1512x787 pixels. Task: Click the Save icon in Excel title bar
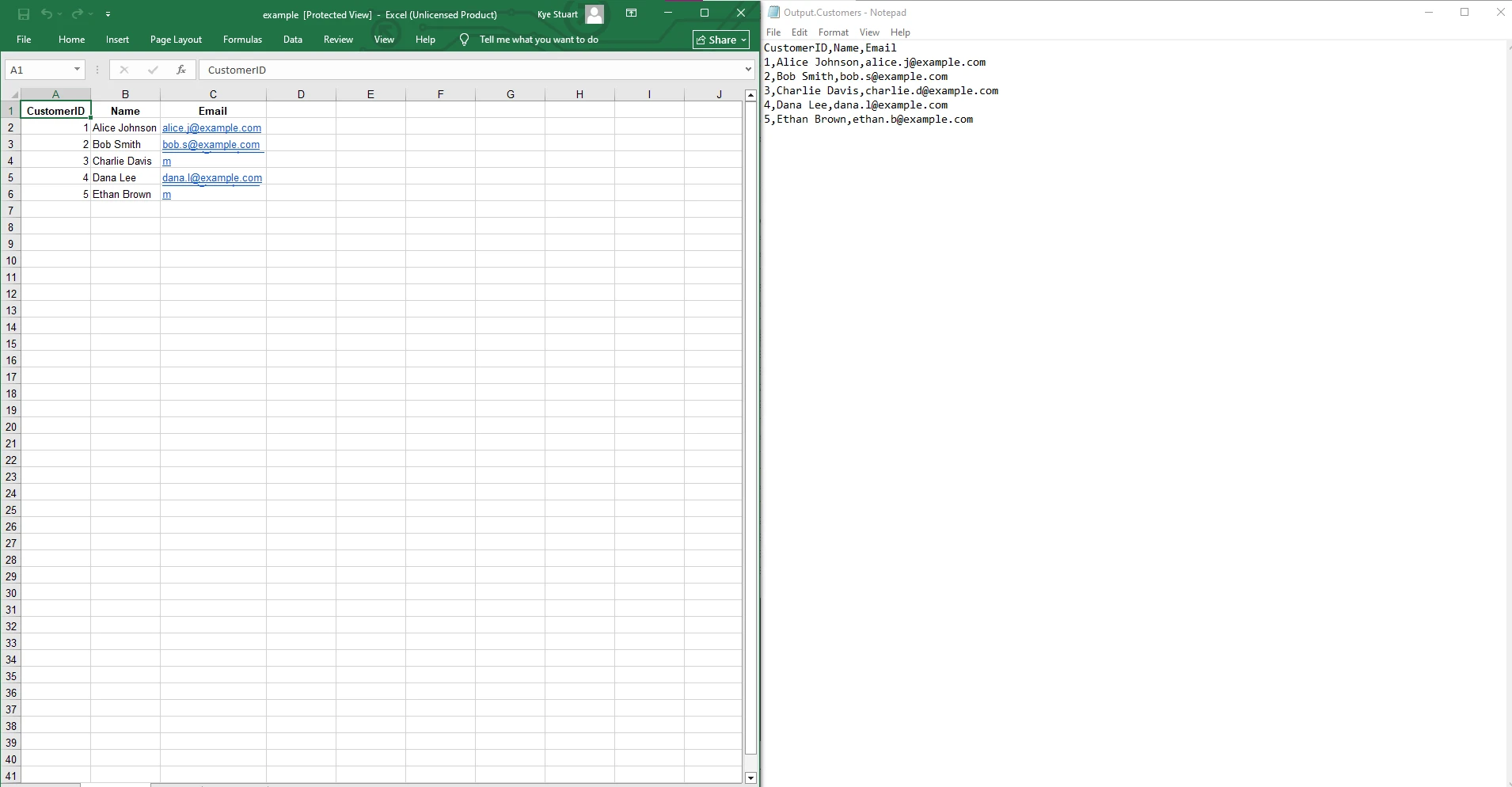24,14
